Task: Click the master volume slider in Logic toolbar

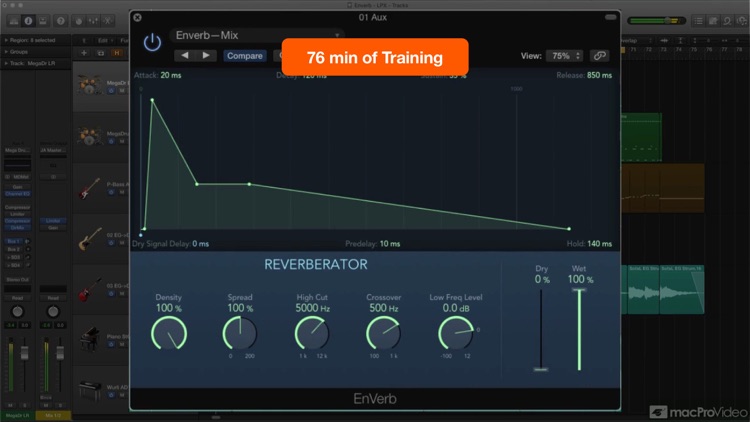Action: (657, 21)
